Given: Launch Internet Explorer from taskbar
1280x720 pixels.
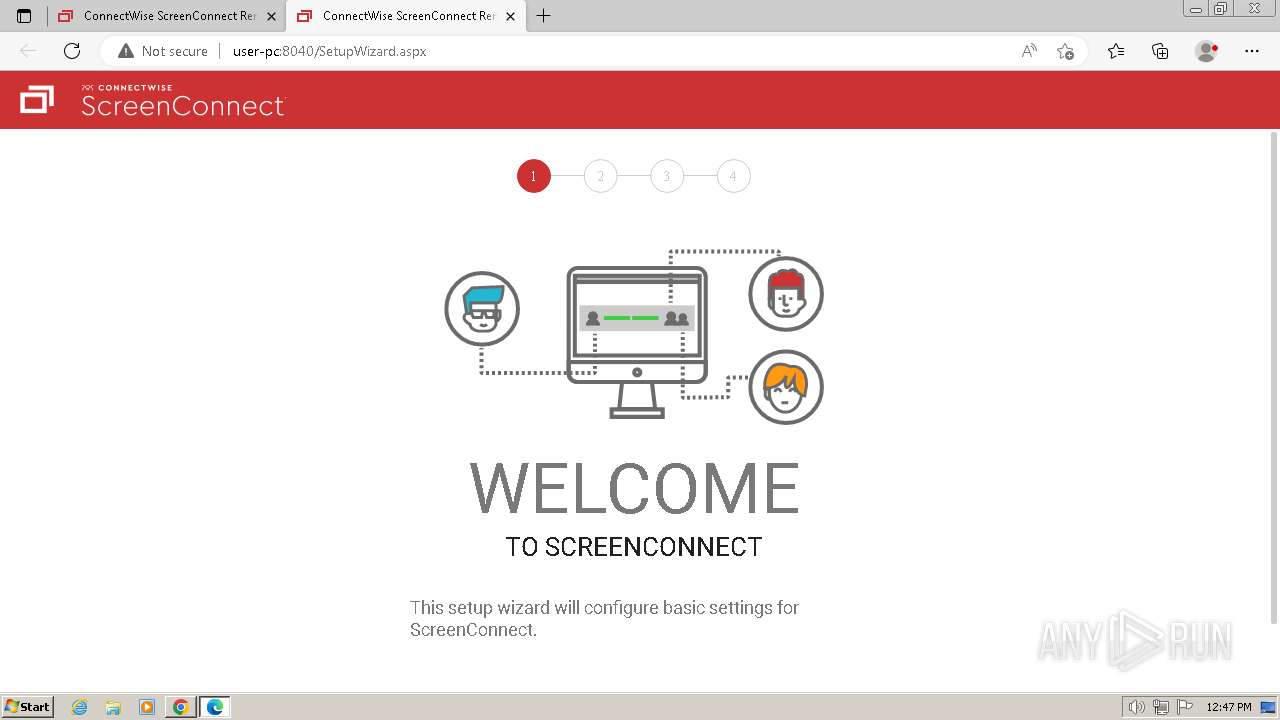Looking at the screenshot, I should tap(80, 707).
